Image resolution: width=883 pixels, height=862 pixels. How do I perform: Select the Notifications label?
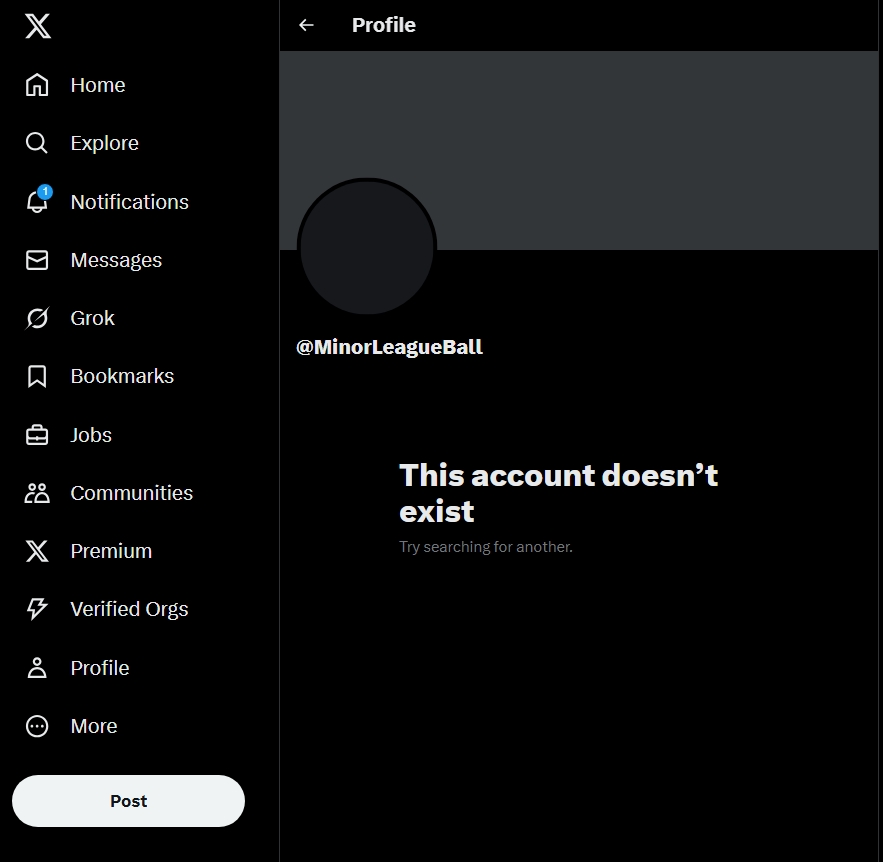click(x=130, y=202)
